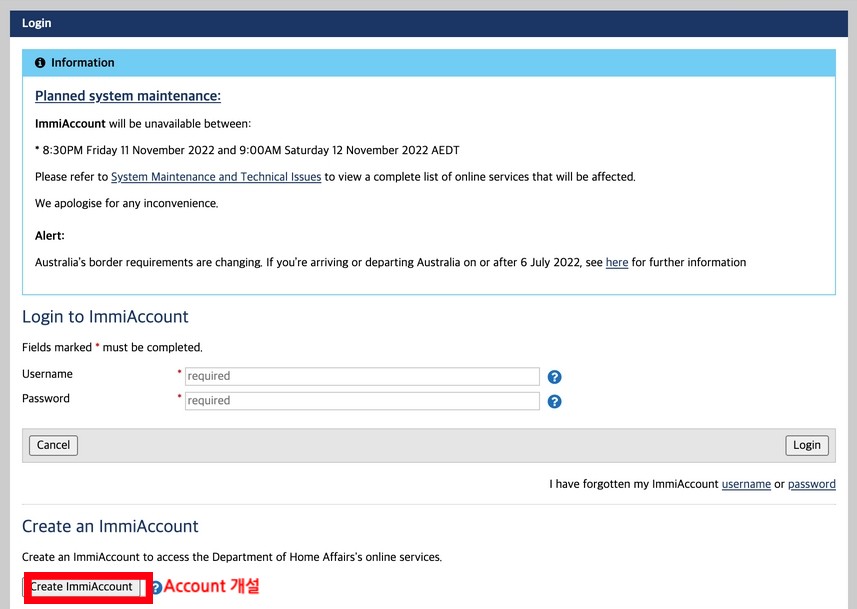The width and height of the screenshot is (857, 609).
Task: Click the Create ImmiAccount button
Action: coord(82,587)
